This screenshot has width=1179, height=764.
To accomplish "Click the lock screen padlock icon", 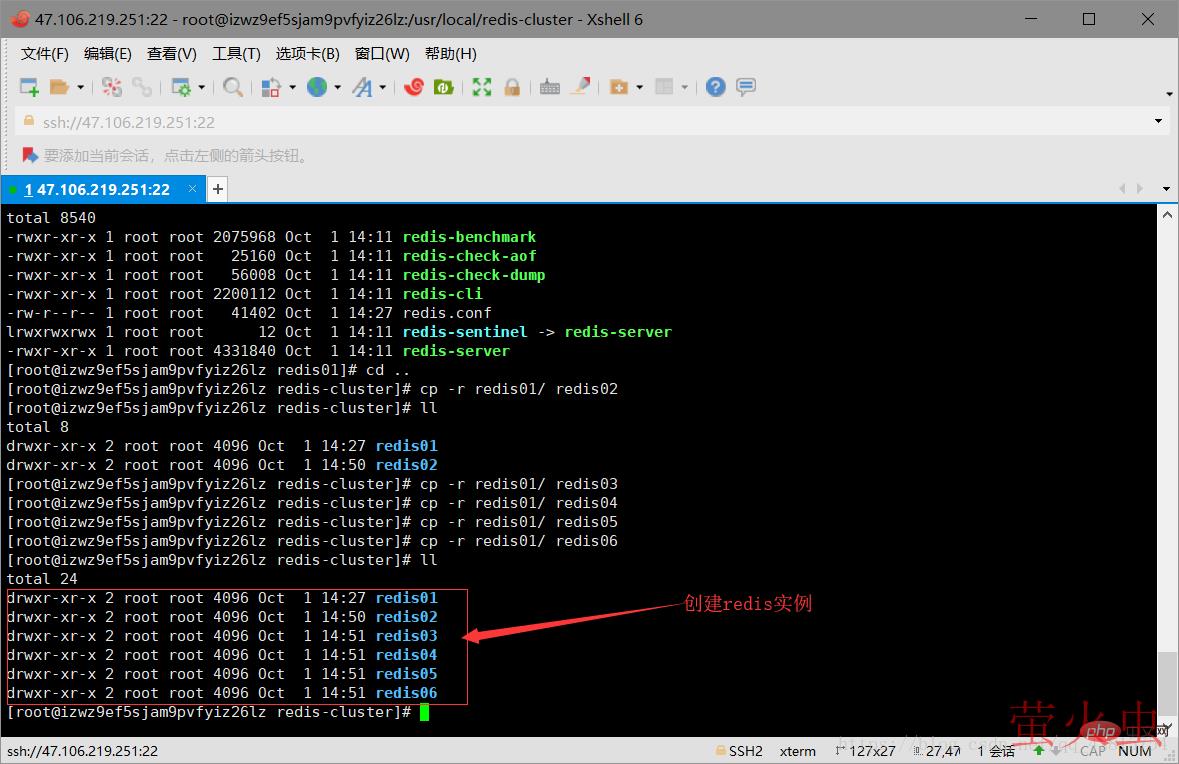I will point(512,88).
